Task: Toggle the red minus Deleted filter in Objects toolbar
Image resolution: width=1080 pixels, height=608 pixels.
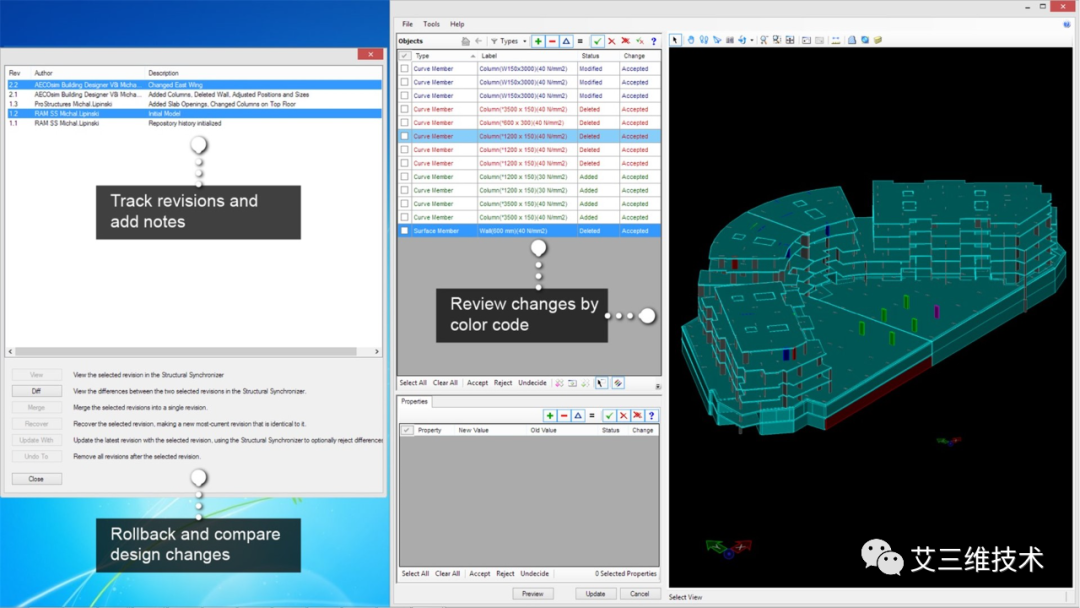Action: [552, 41]
